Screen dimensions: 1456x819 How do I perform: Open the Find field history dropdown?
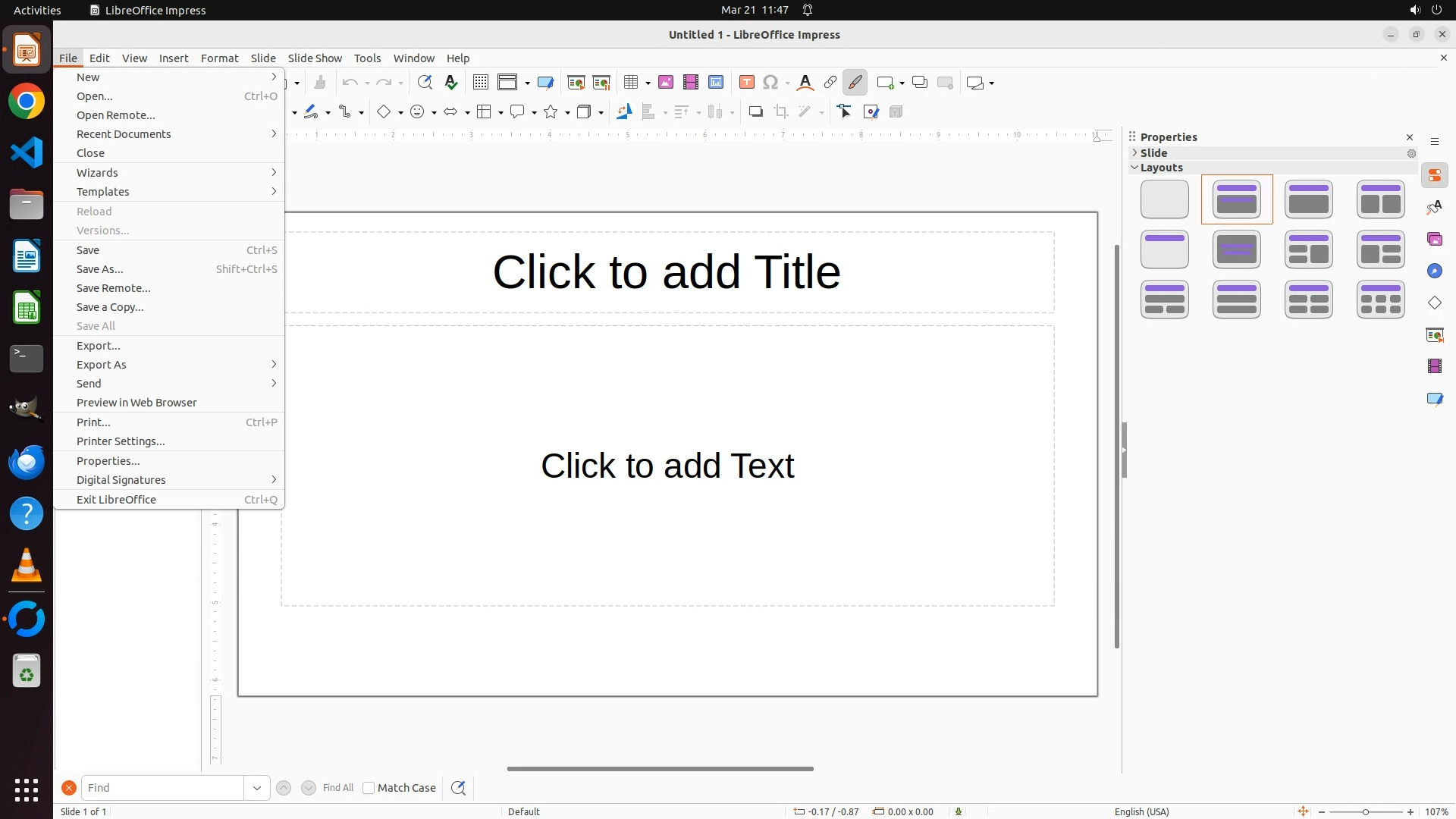(257, 788)
